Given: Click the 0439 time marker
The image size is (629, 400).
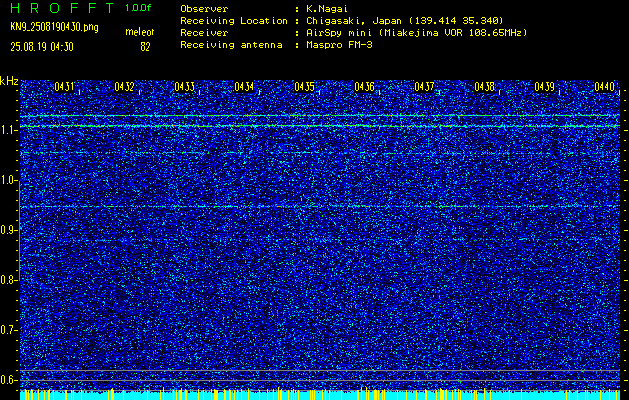Looking at the screenshot, I should tap(545, 87).
